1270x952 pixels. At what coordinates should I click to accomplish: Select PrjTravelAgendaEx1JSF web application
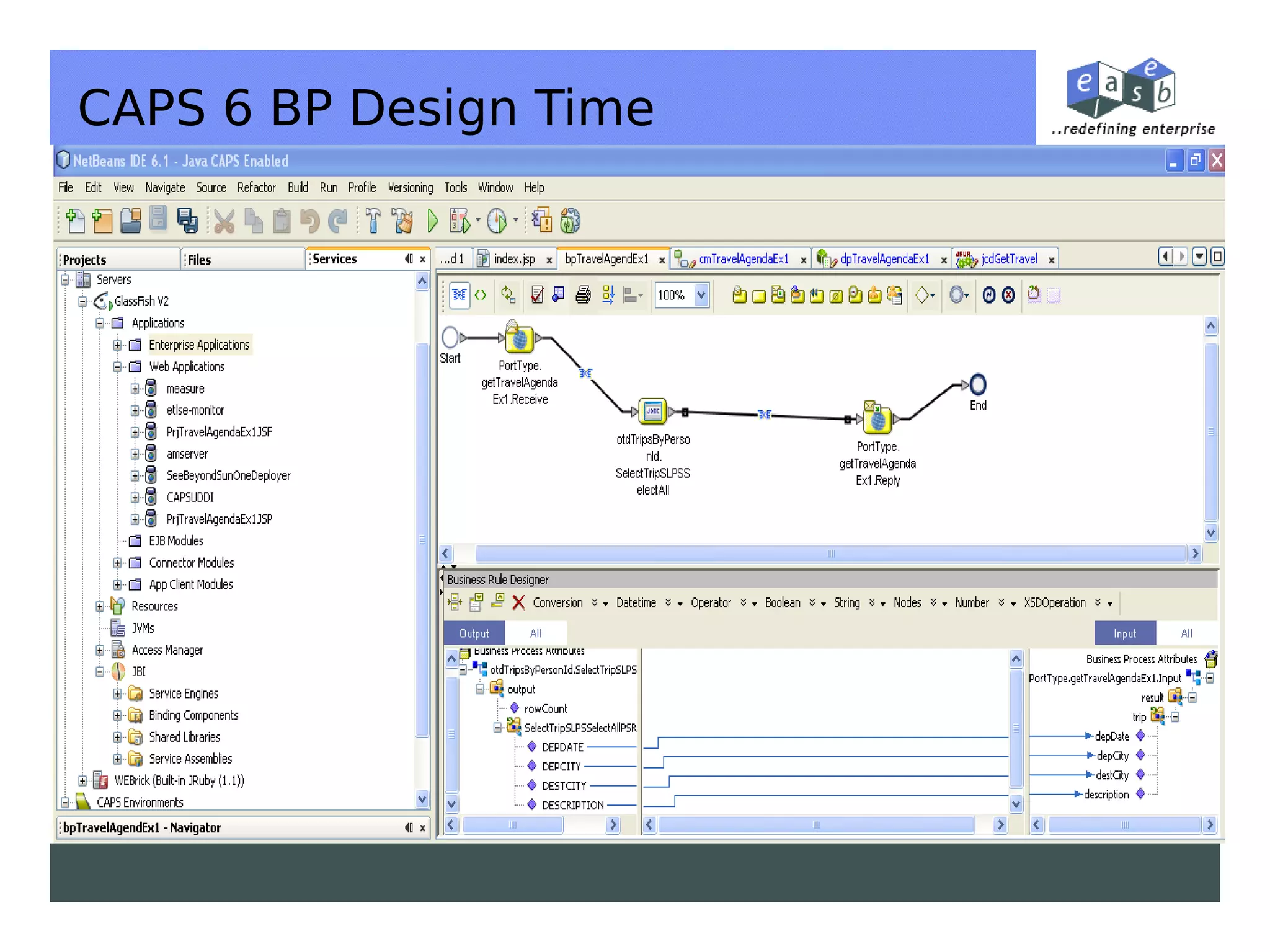tap(219, 432)
